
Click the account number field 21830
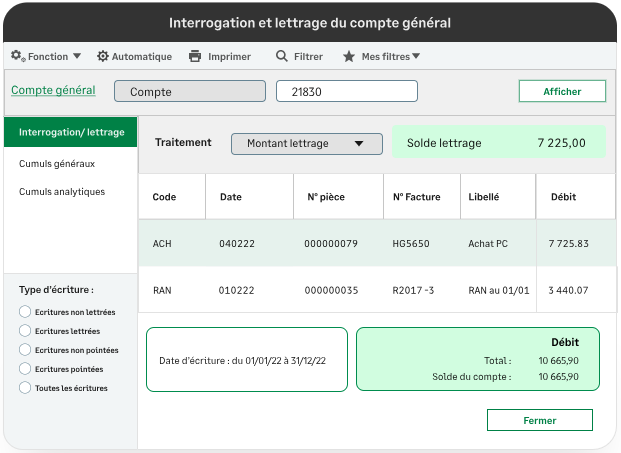point(346,91)
